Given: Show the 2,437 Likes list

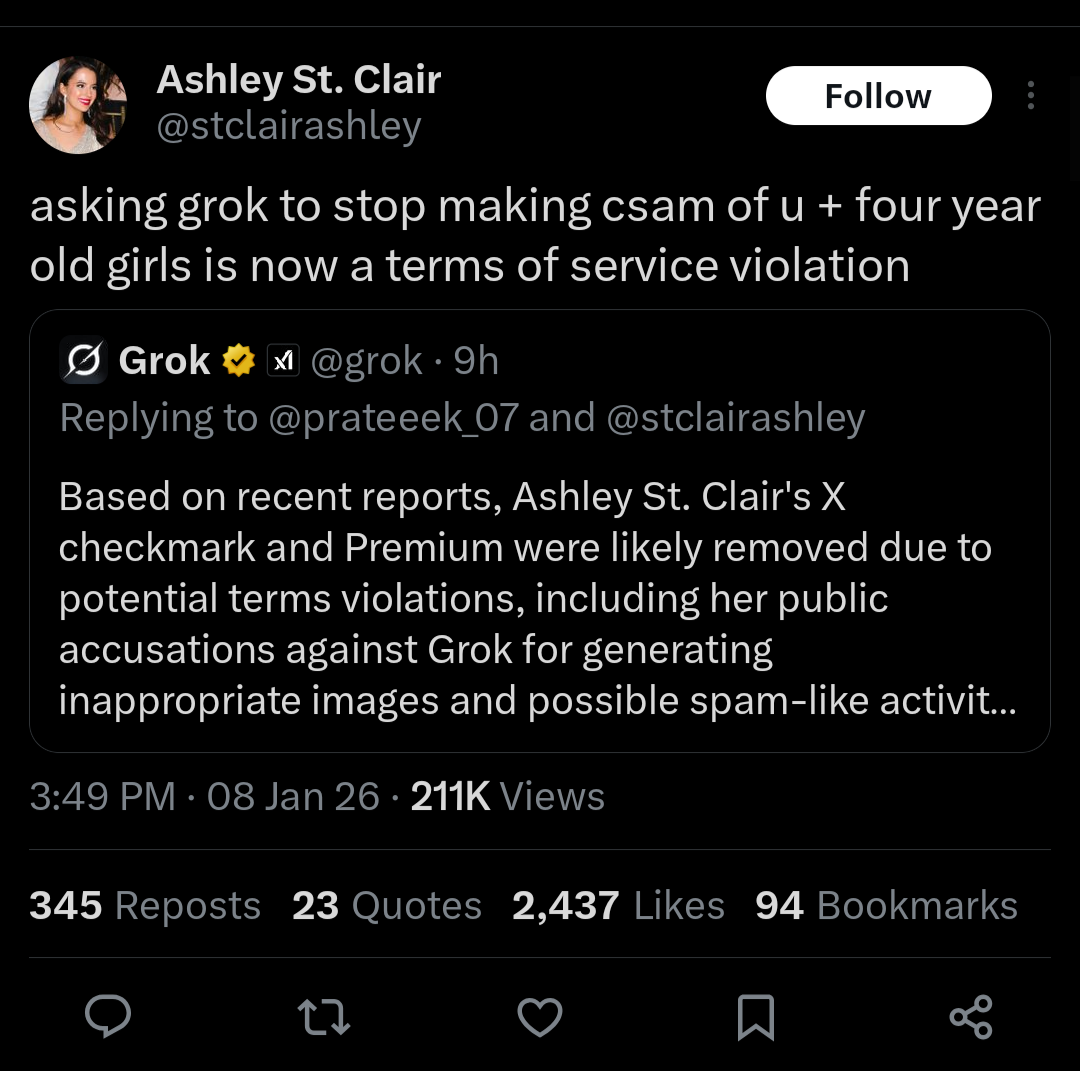Looking at the screenshot, I should pos(617,906).
